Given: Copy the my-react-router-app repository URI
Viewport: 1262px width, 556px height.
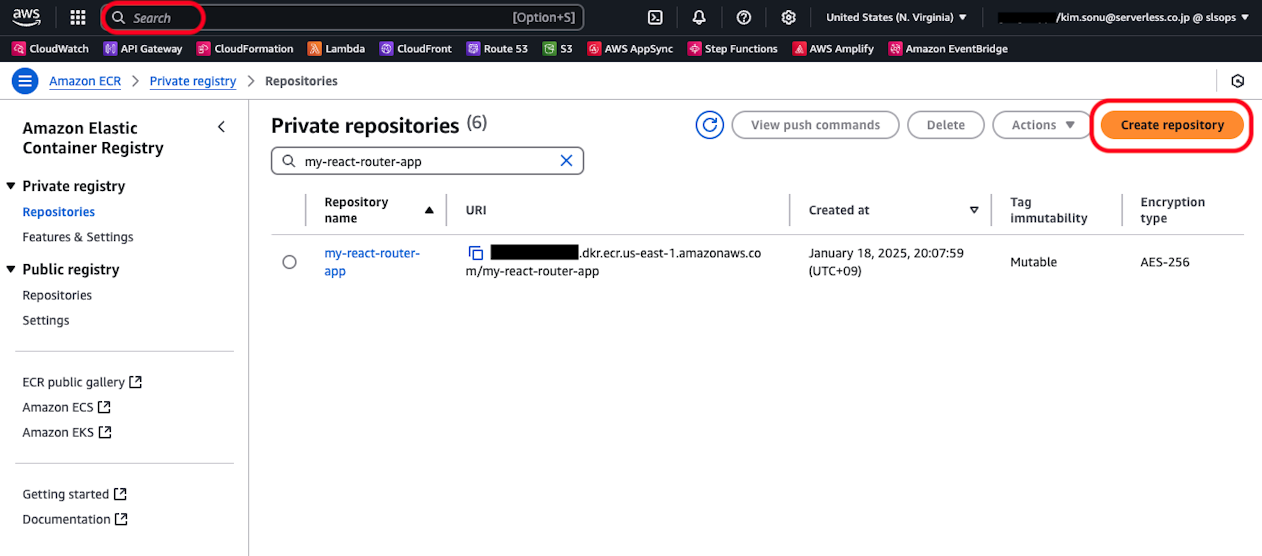Looking at the screenshot, I should click(x=476, y=253).
